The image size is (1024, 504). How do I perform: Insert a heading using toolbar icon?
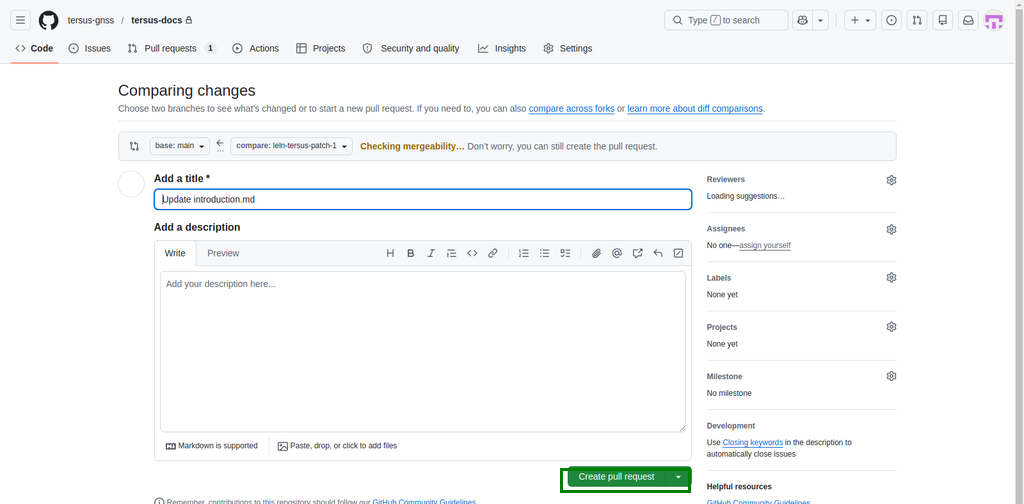click(390, 253)
